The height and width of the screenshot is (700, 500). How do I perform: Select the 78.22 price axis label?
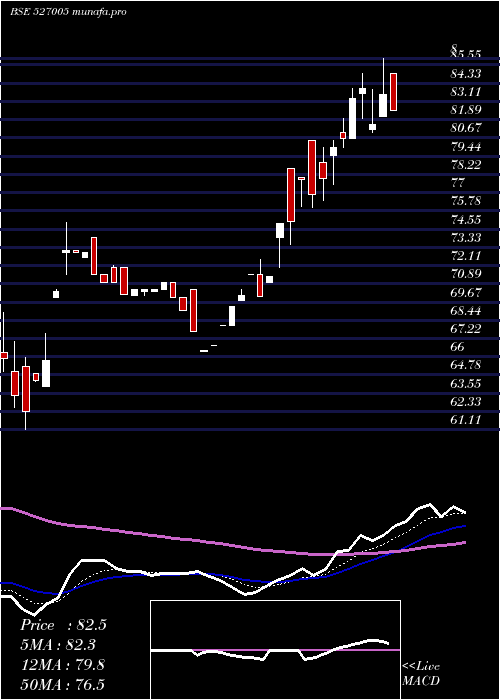(466, 165)
